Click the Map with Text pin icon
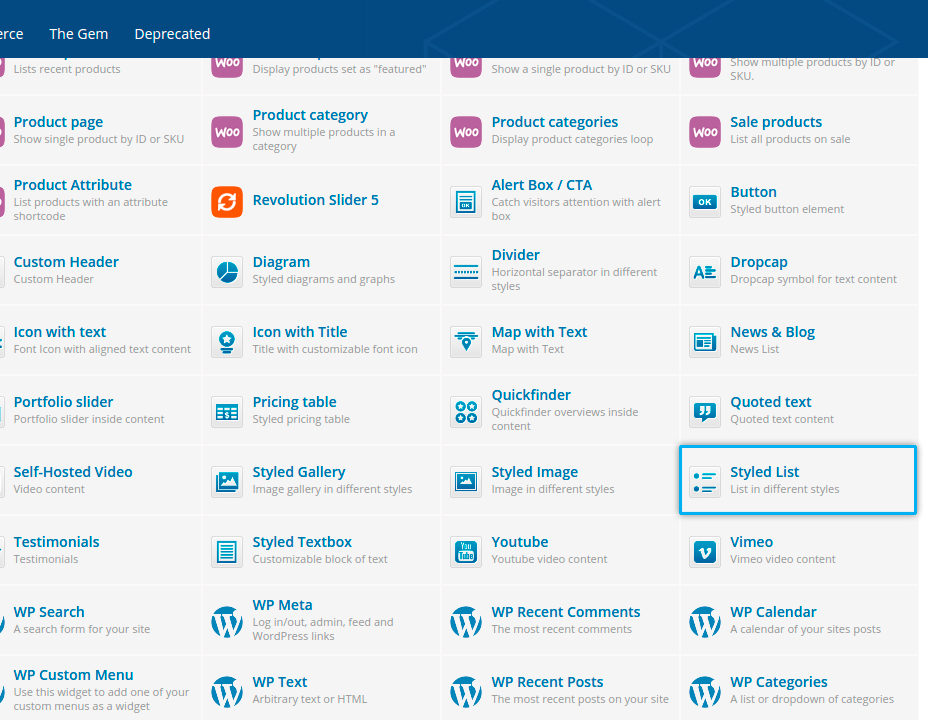 (466, 341)
